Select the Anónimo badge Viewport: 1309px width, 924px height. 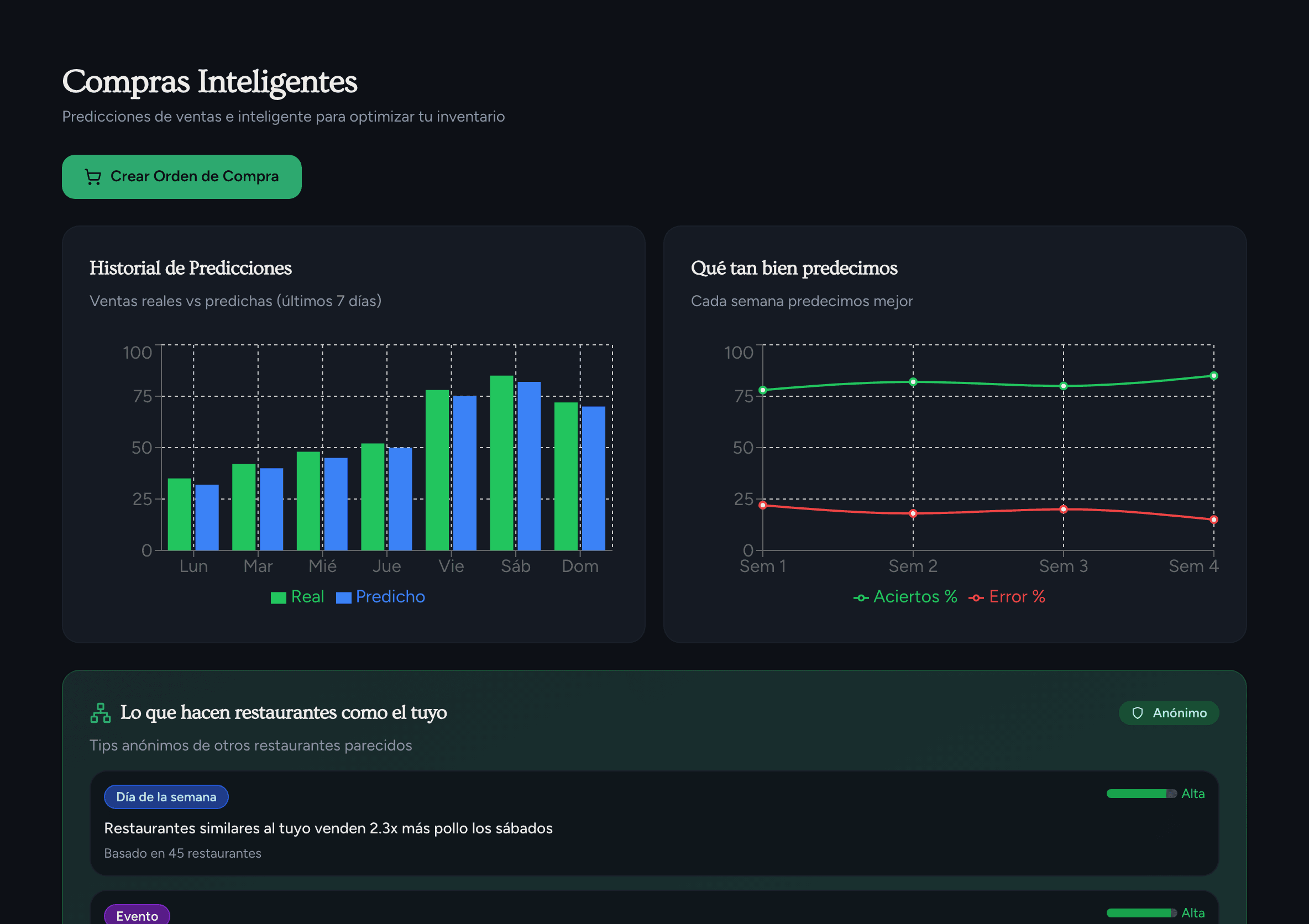(x=1169, y=713)
